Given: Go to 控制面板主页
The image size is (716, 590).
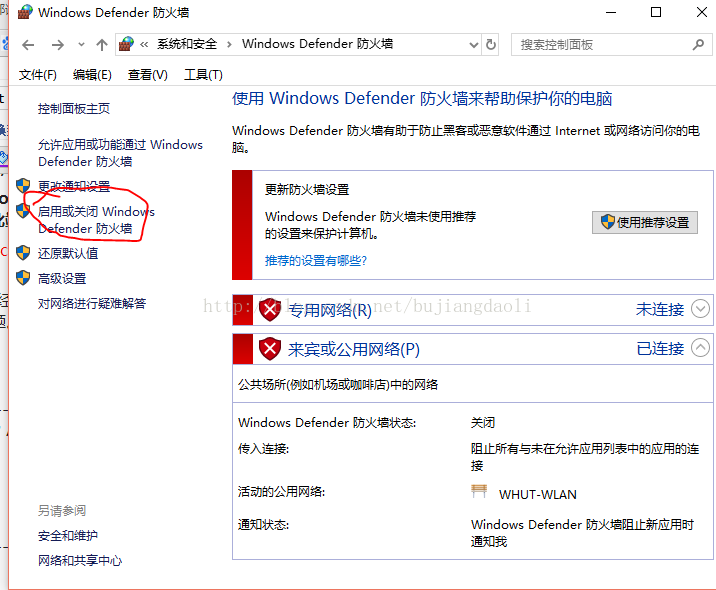Looking at the screenshot, I should pos(74,109).
